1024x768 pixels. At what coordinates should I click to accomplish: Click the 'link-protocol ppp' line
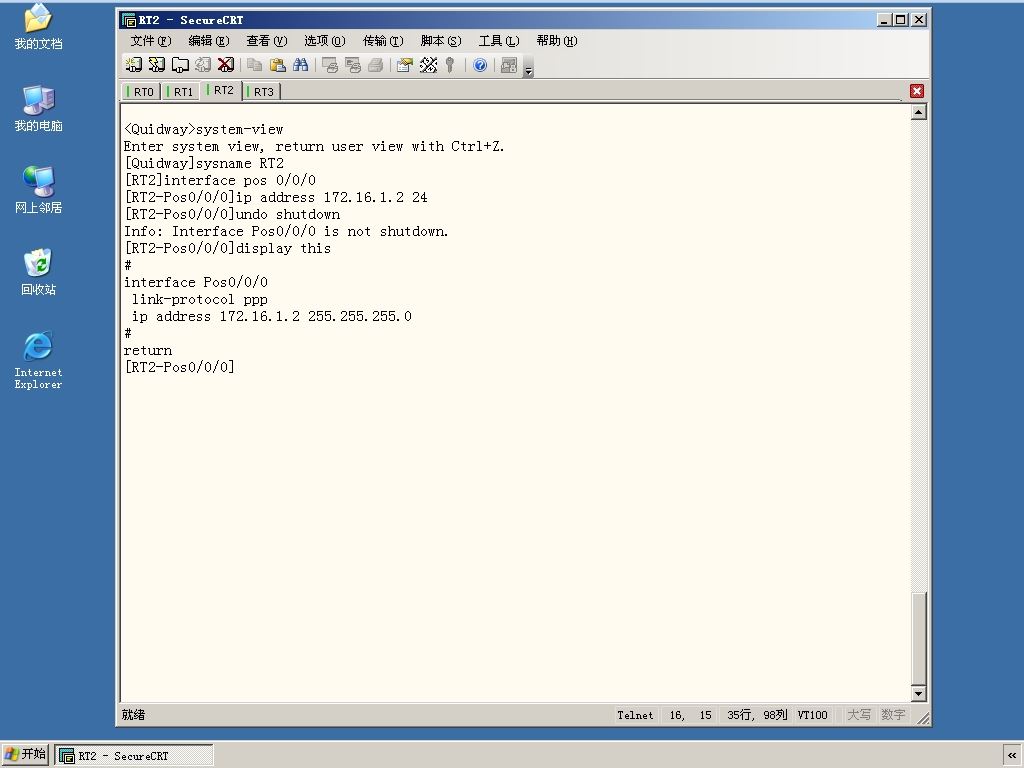coord(200,299)
